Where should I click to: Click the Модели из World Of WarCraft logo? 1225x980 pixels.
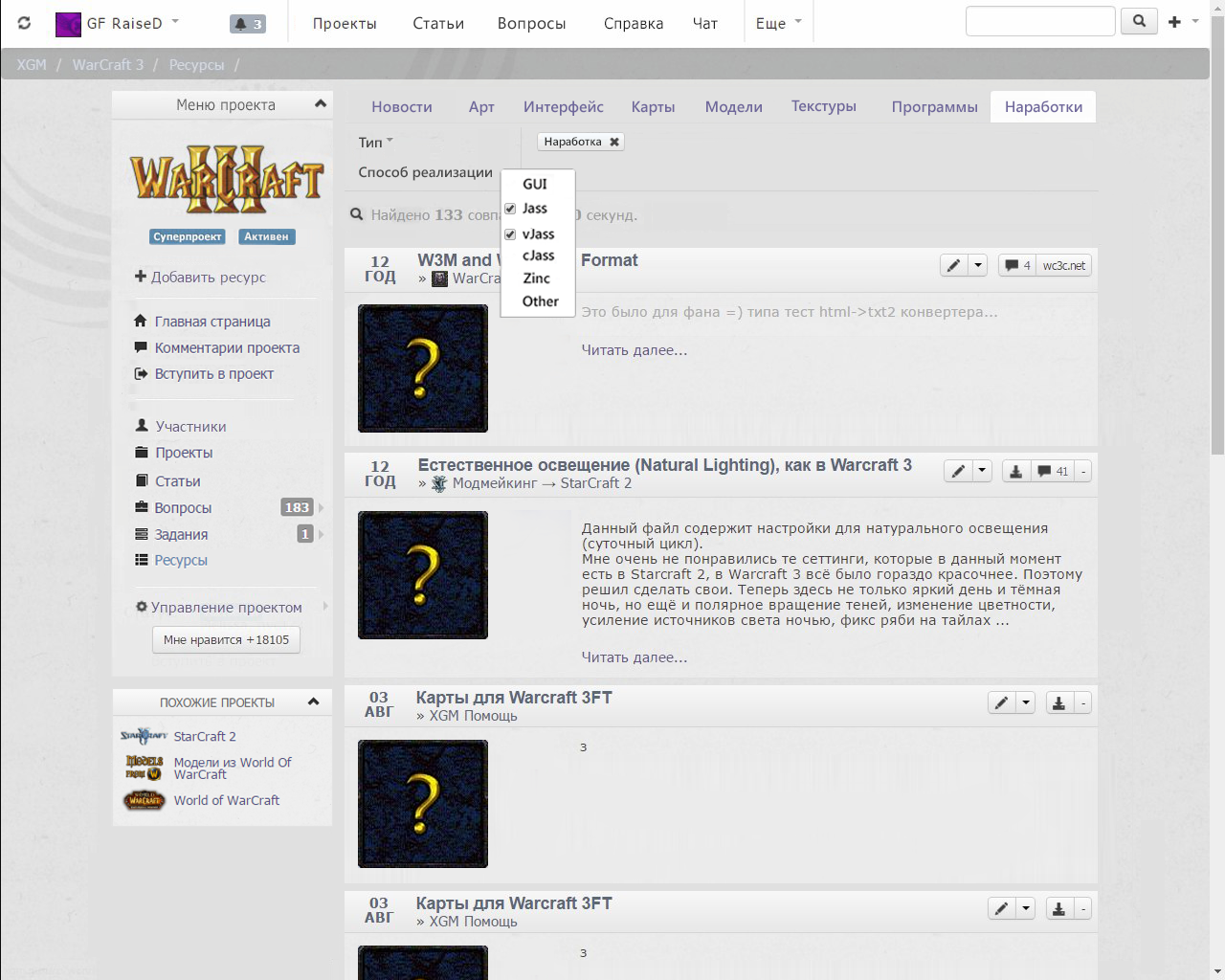click(144, 768)
